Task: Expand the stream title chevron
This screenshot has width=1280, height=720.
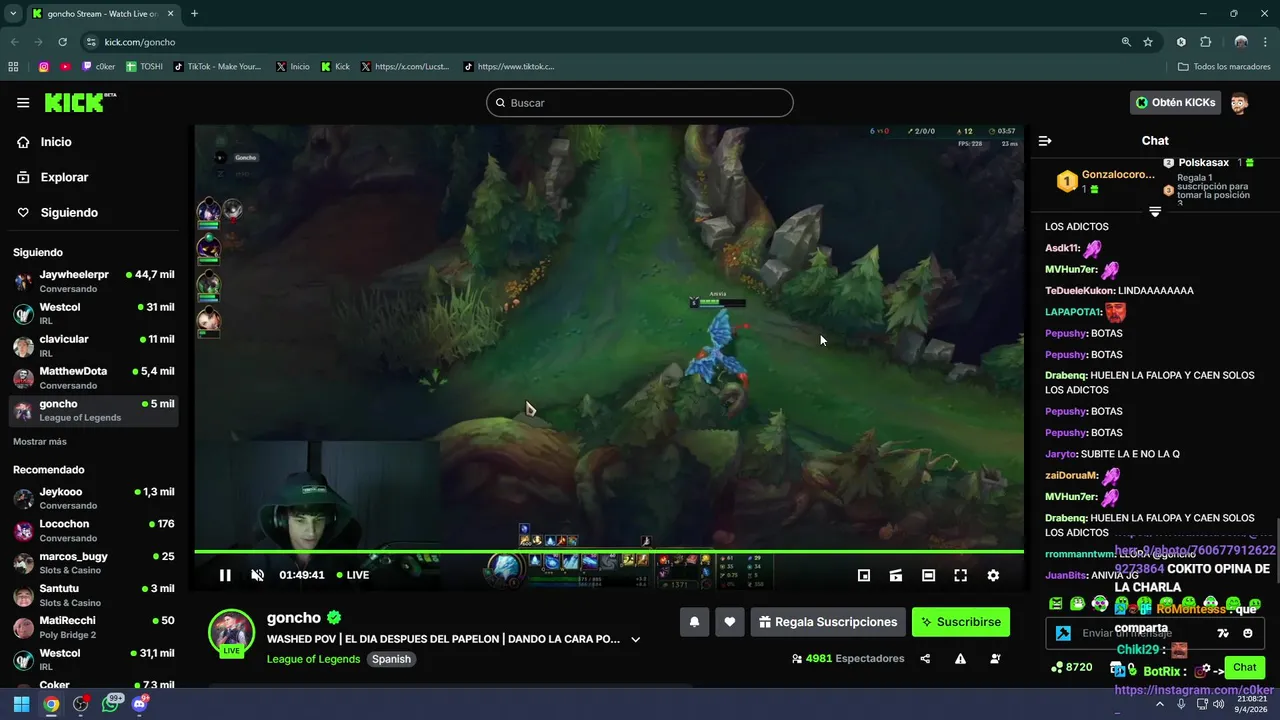Action: pos(635,639)
